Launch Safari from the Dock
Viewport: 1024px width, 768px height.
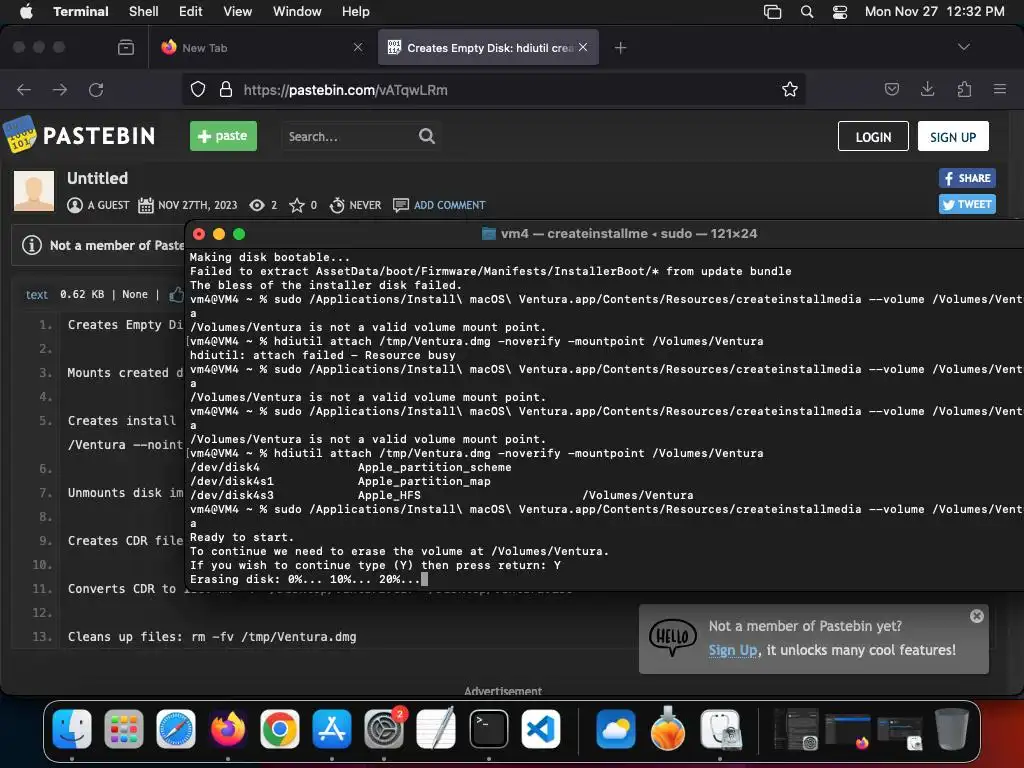pos(176,729)
